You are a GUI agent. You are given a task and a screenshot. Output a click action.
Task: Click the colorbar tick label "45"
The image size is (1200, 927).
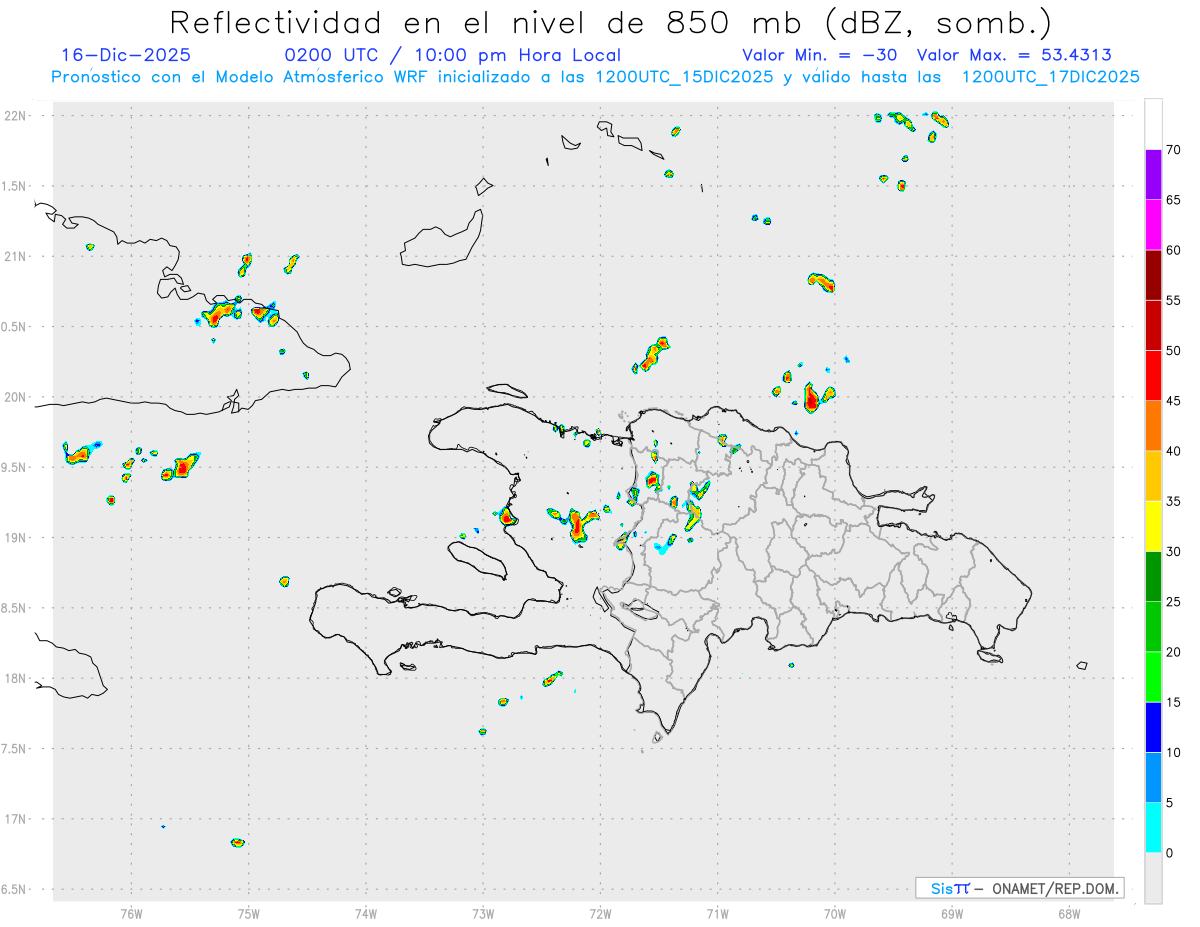[x=1174, y=401]
